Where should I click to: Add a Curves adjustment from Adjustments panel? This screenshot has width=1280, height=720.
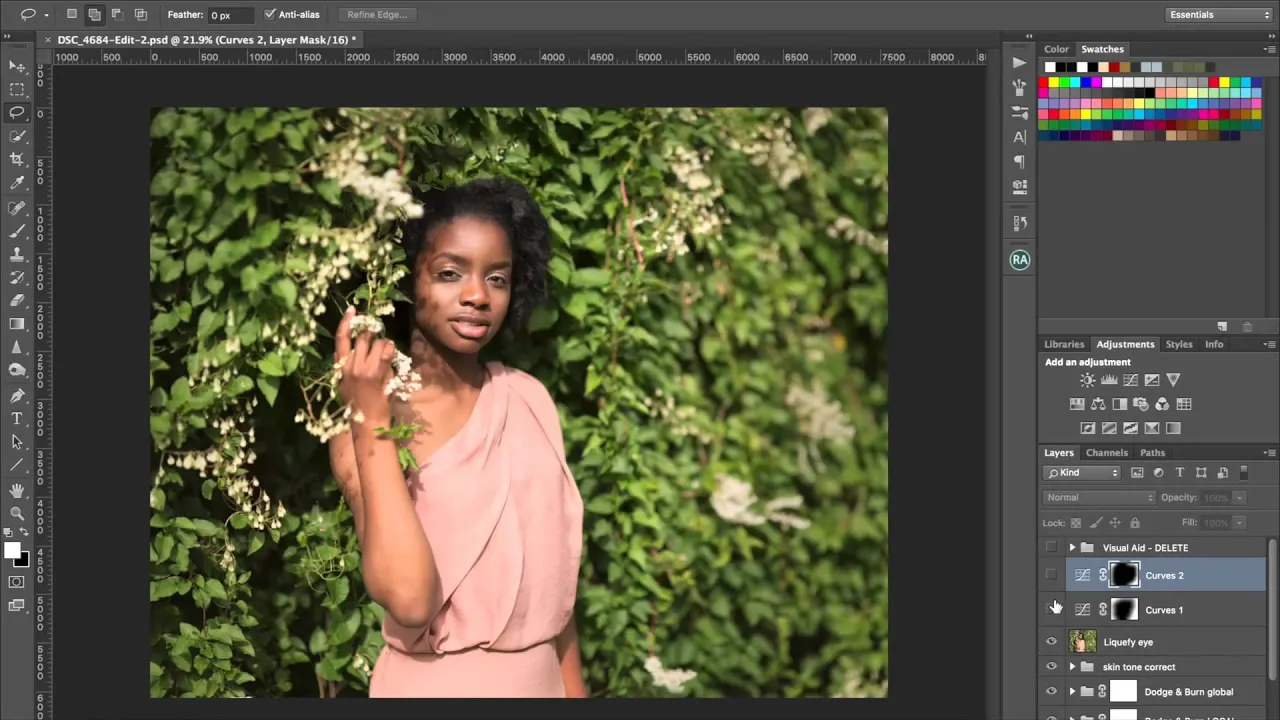[1130, 380]
